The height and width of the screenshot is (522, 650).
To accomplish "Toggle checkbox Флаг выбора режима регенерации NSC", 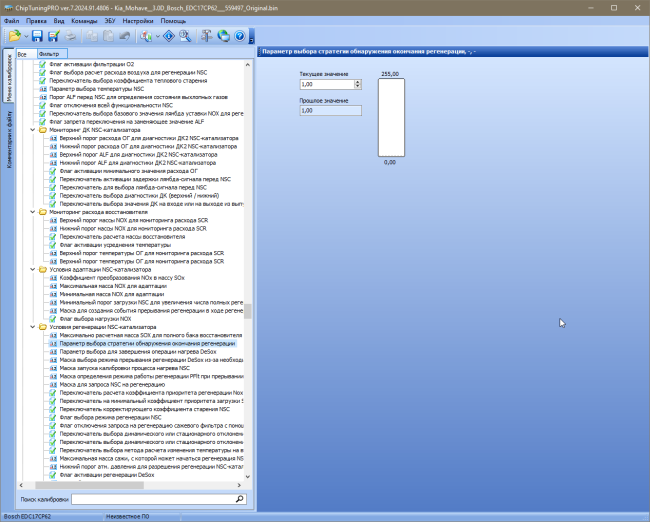I will click(53, 417).
